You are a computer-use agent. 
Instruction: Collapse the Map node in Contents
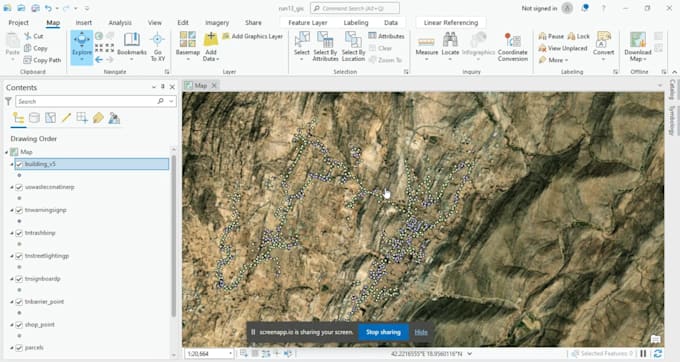click(x=7, y=152)
